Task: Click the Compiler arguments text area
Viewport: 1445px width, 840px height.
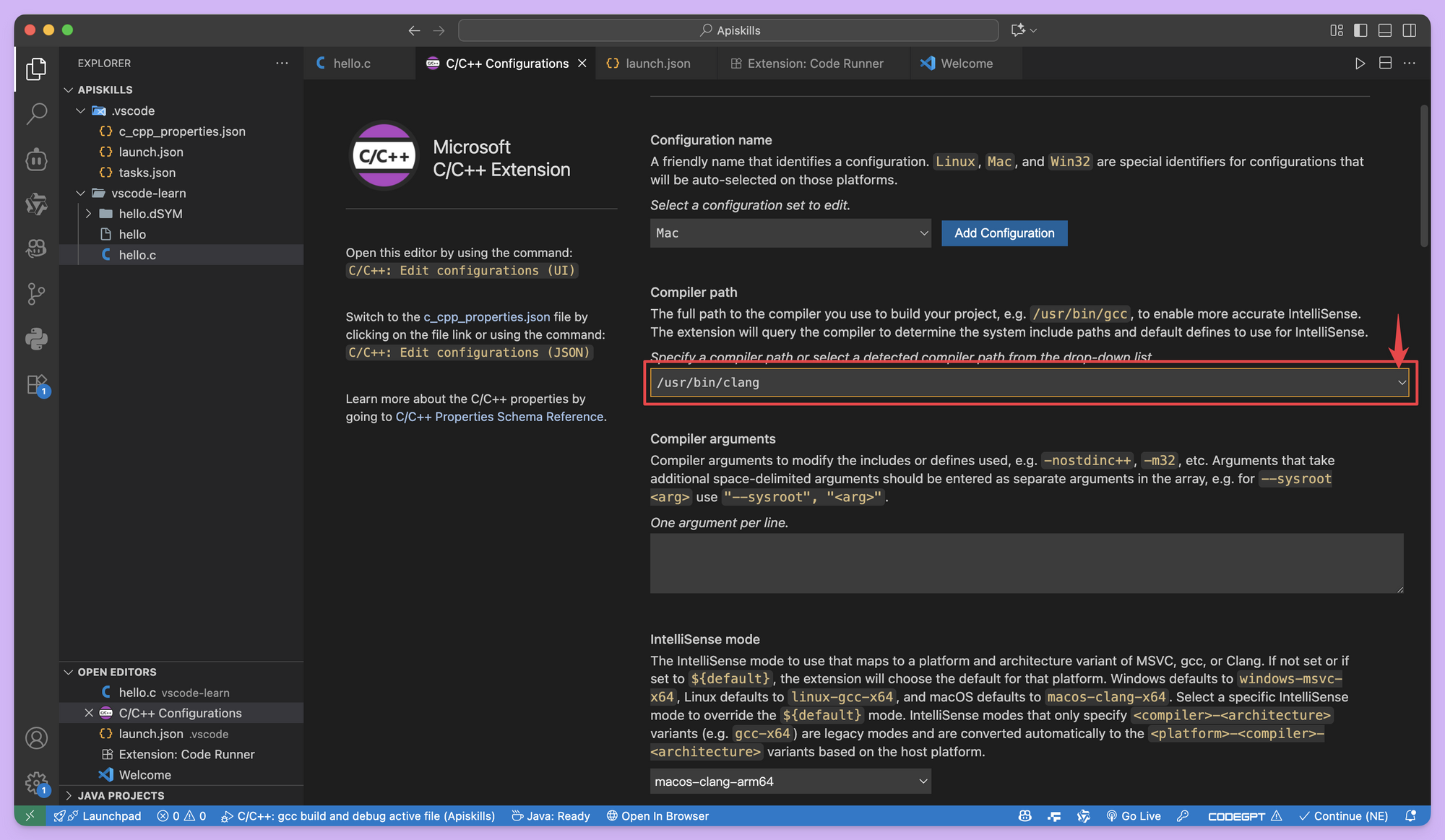Action: pos(1026,563)
